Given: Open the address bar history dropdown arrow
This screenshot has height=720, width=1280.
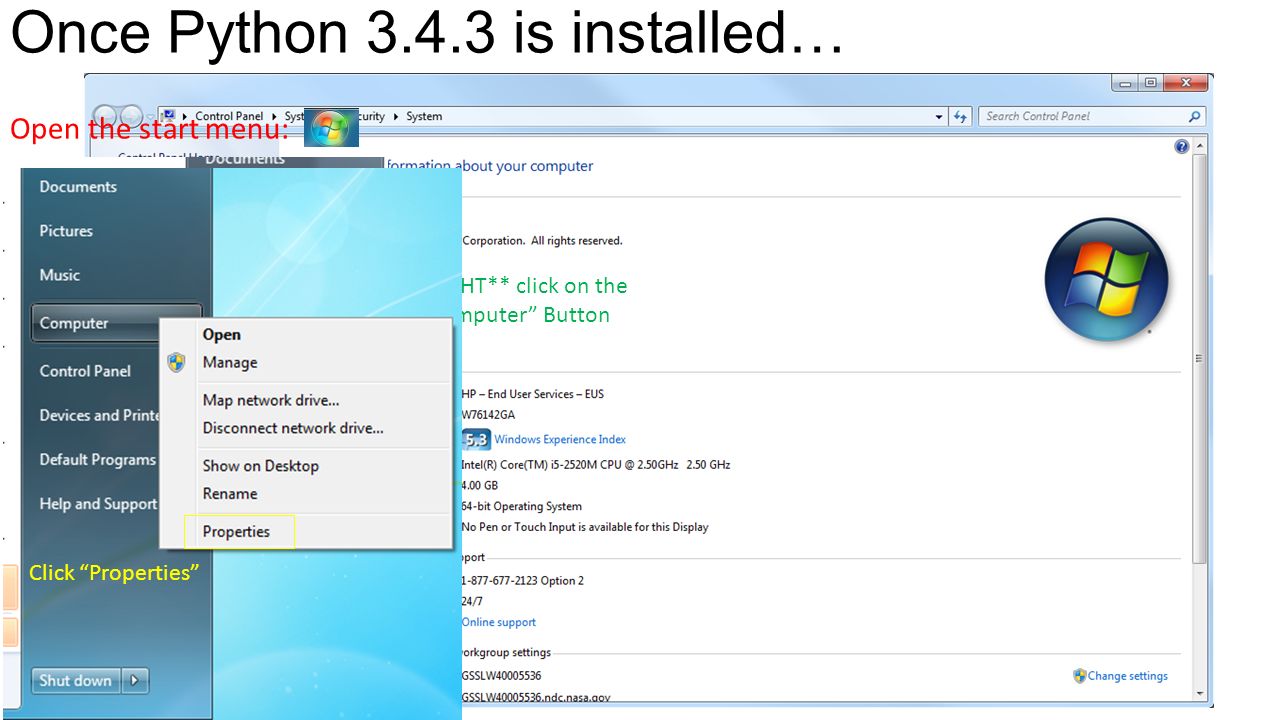Looking at the screenshot, I should tap(939, 117).
